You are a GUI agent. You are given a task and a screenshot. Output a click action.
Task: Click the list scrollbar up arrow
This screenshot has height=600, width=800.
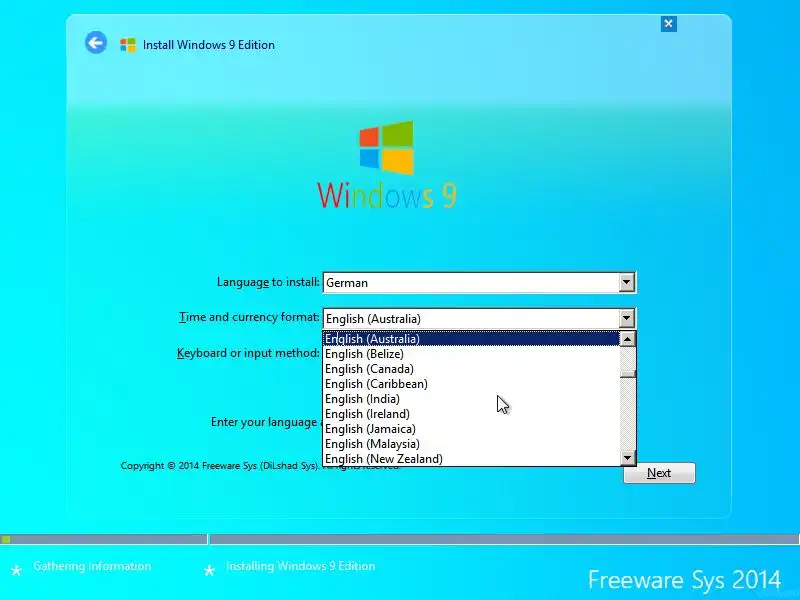pos(628,339)
